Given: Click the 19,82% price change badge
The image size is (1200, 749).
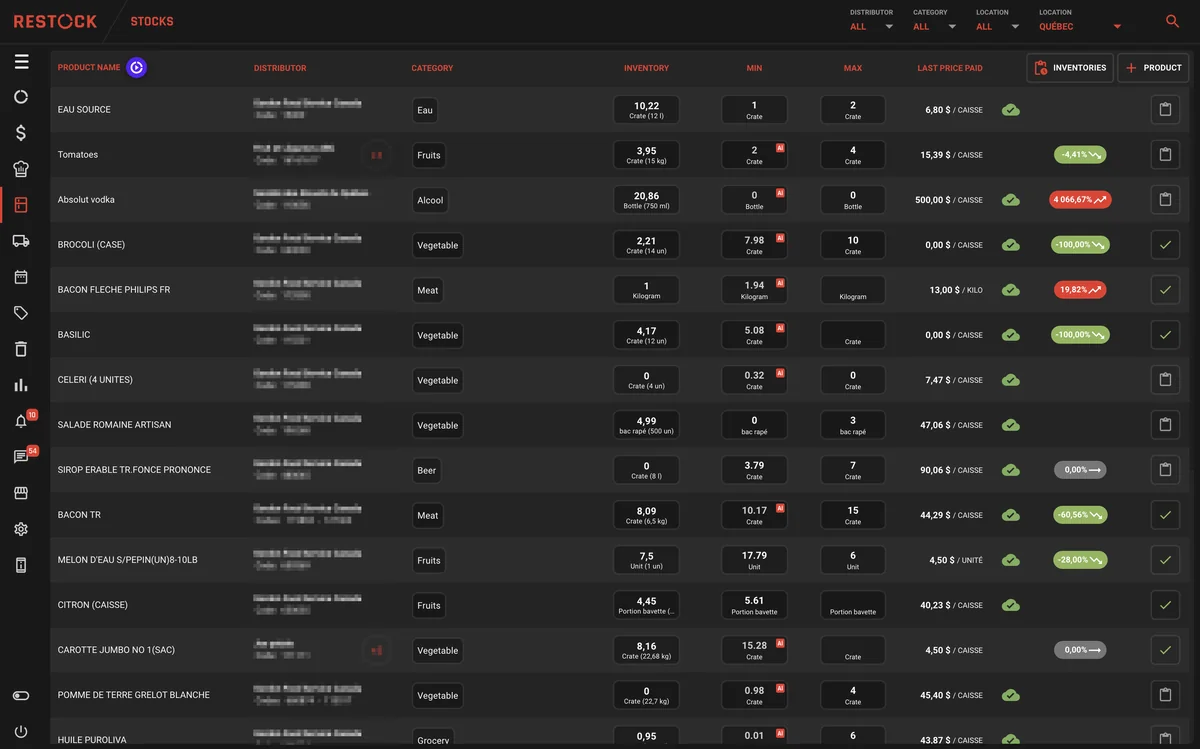Looking at the screenshot, I should coord(1080,290).
